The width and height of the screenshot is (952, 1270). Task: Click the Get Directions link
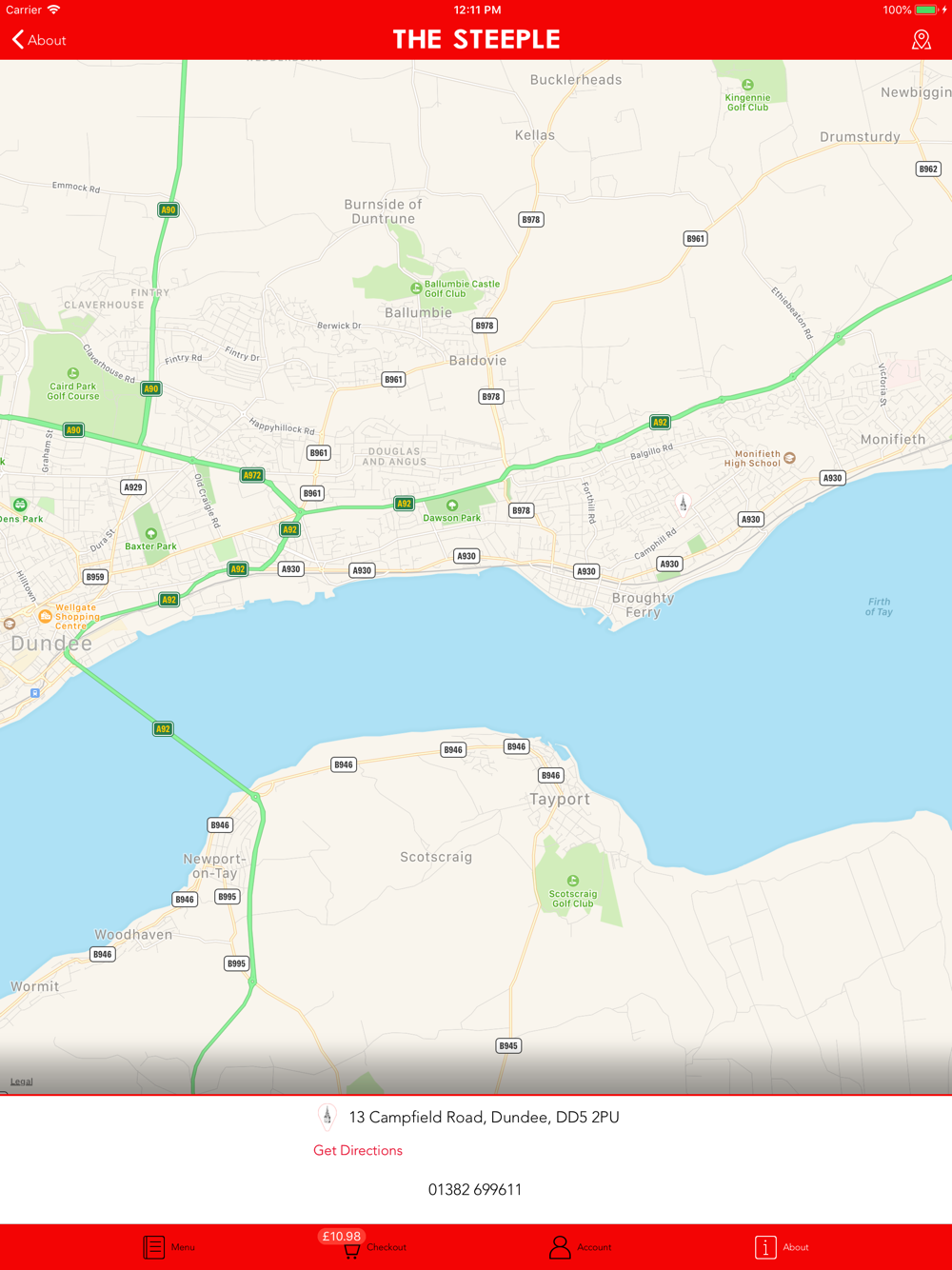pyautogui.click(x=358, y=1150)
